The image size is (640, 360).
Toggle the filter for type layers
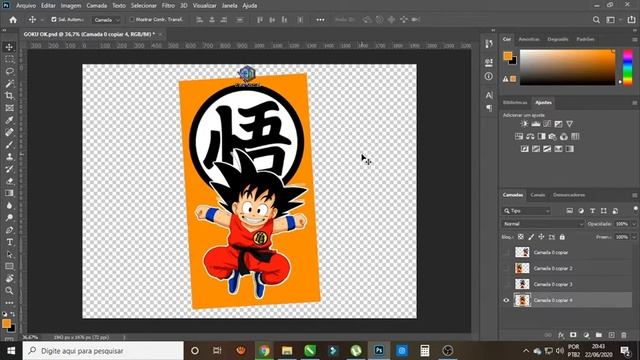tap(592, 211)
